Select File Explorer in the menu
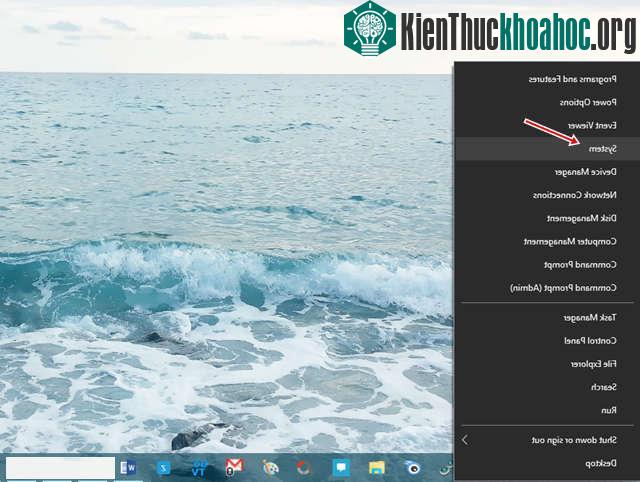 (x=547, y=364)
